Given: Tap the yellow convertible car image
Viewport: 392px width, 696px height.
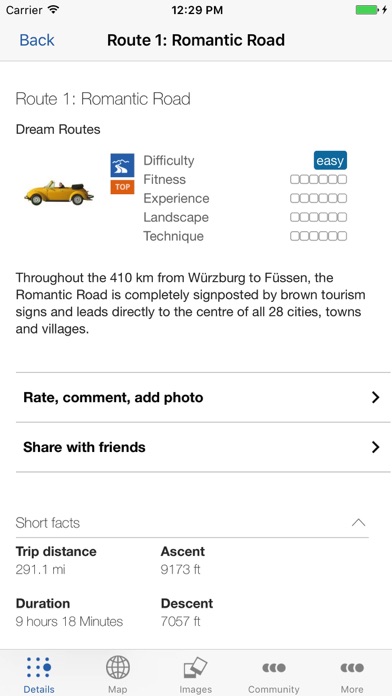Looking at the screenshot, I should tap(59, 193).
